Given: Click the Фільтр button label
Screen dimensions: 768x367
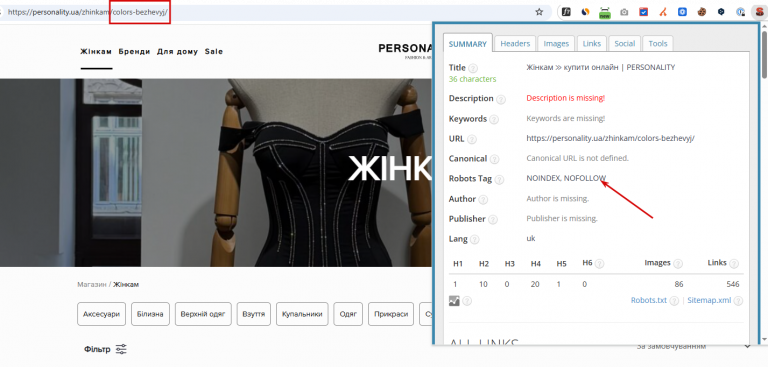Looking at the screenshot, I should point(97,349).
